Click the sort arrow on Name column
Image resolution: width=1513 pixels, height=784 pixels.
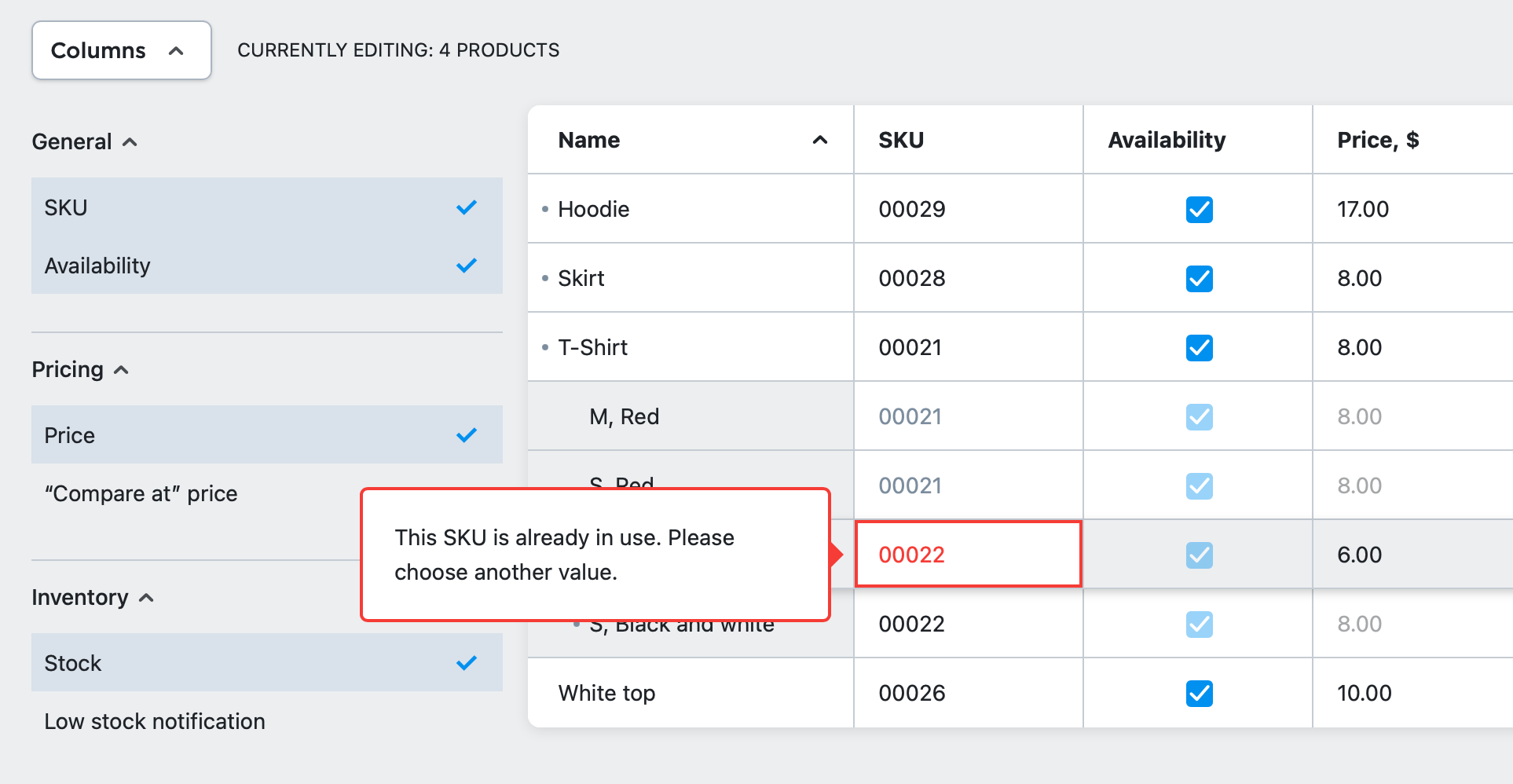click(x=819, y=140)
